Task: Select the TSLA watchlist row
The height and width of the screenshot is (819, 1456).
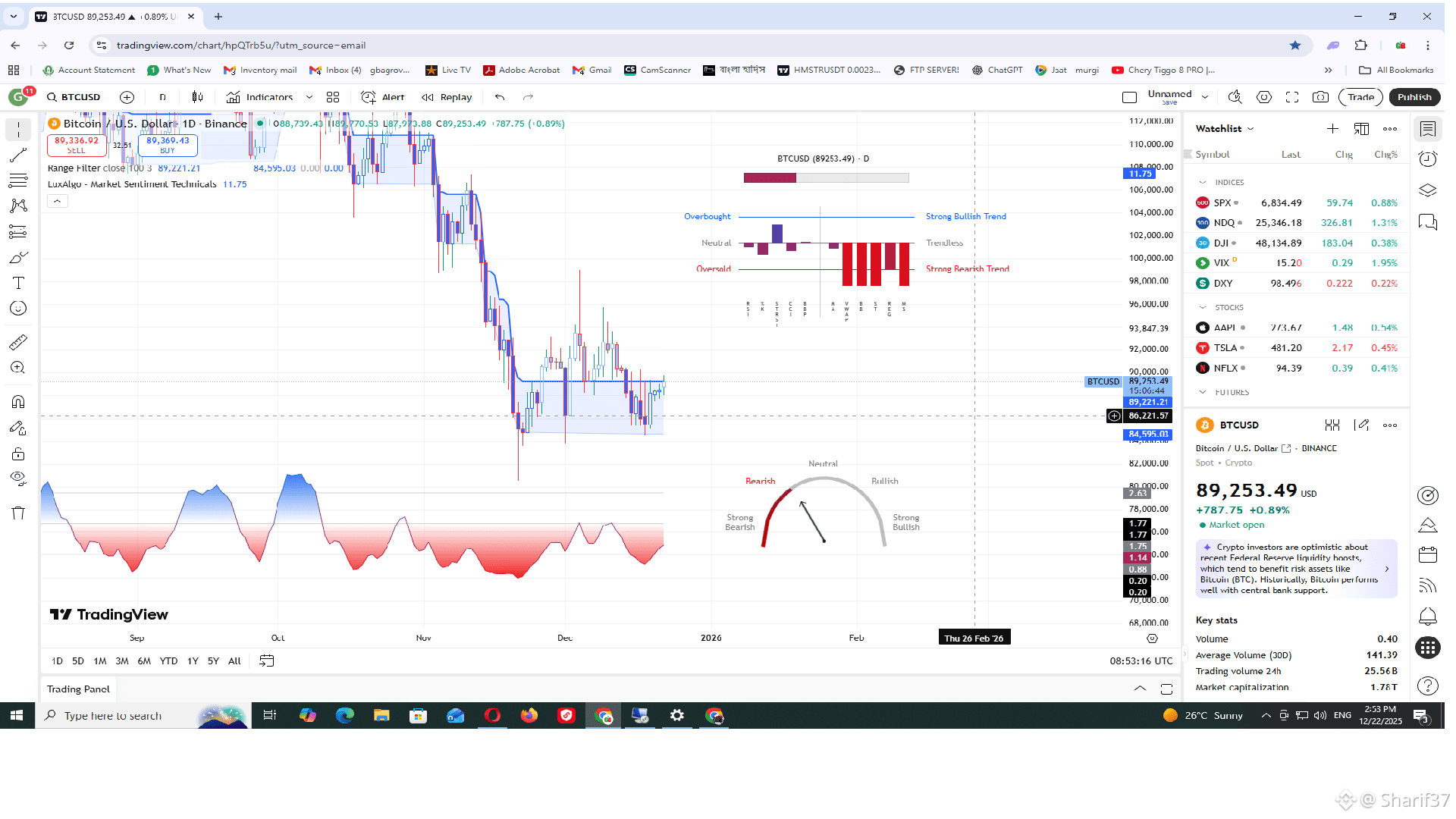Action: tap(1297, 348)
